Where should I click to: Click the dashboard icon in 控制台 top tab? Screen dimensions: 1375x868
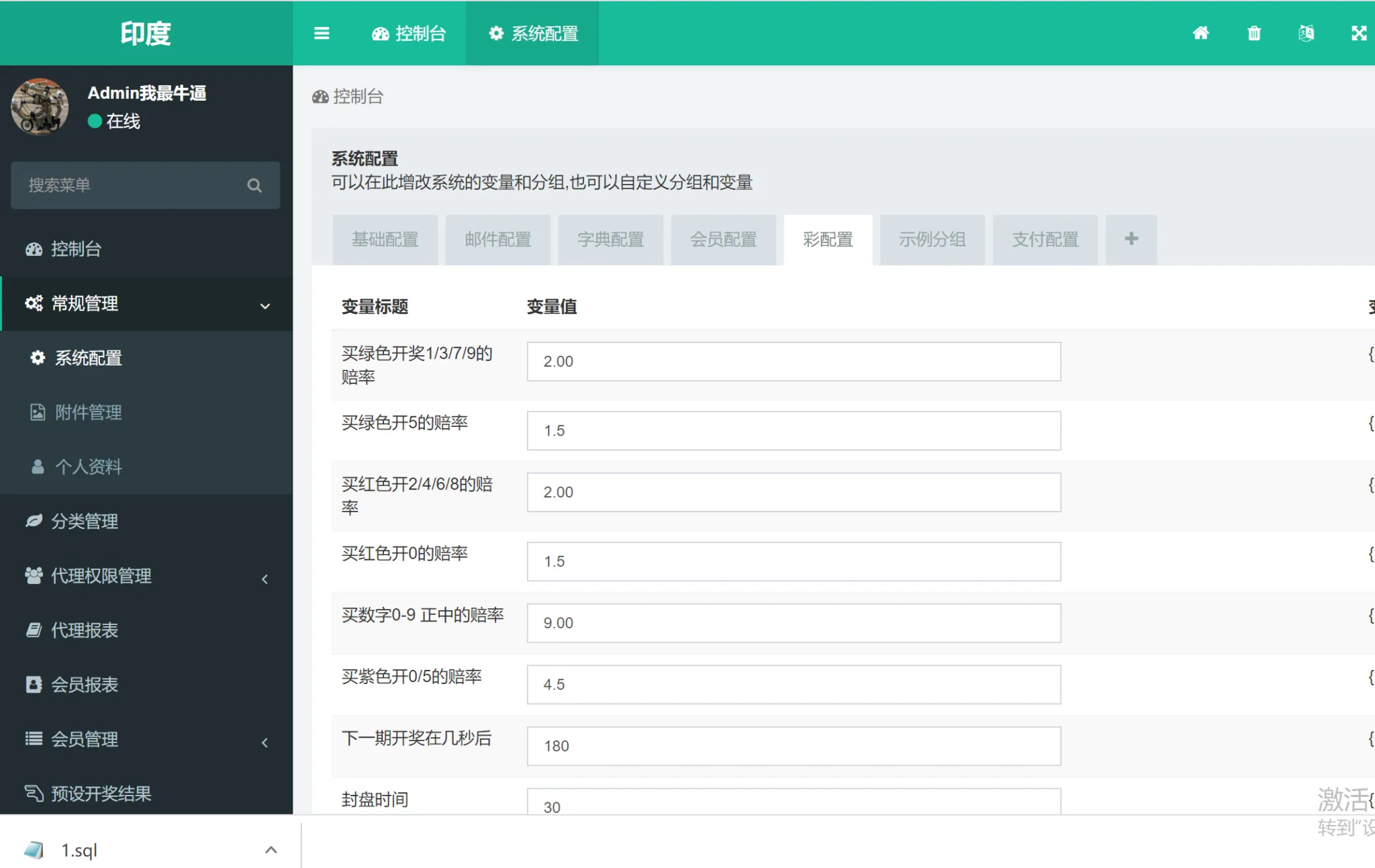[380, 34]
